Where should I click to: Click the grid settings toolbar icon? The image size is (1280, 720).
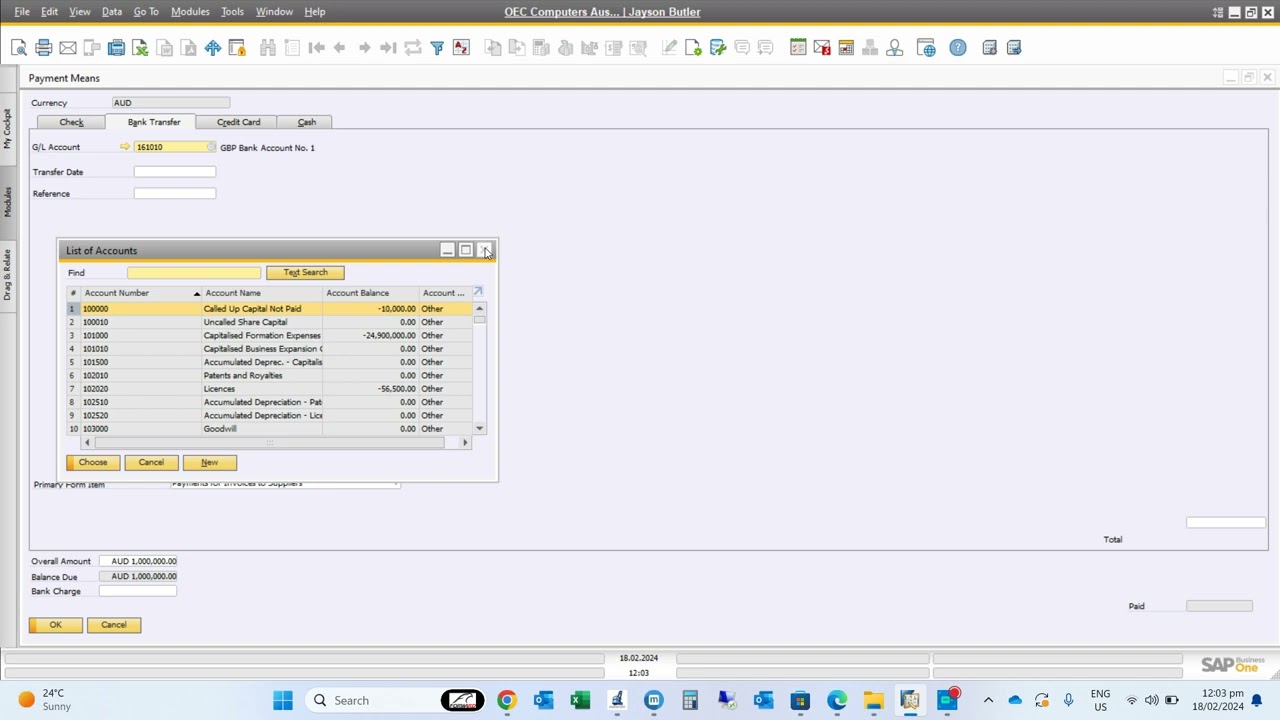[x=989, y=48]
